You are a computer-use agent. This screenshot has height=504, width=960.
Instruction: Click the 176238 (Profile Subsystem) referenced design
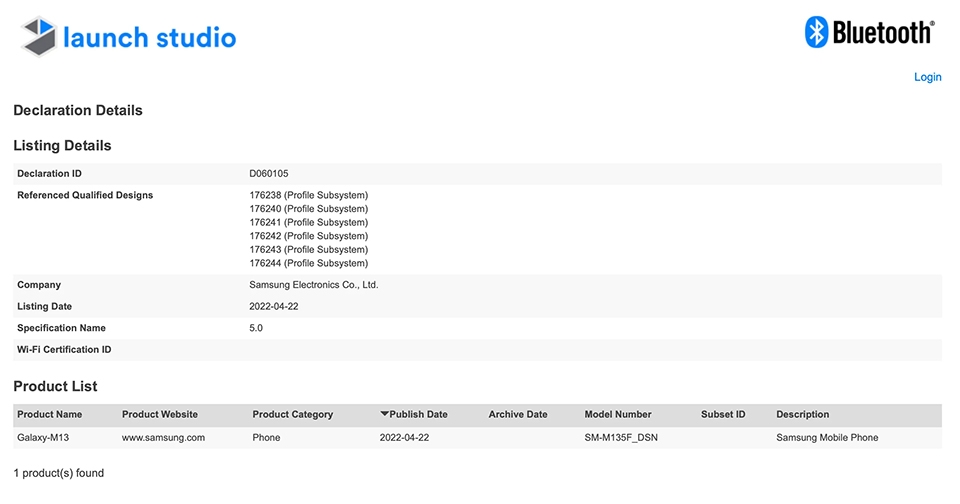[309, 195]
